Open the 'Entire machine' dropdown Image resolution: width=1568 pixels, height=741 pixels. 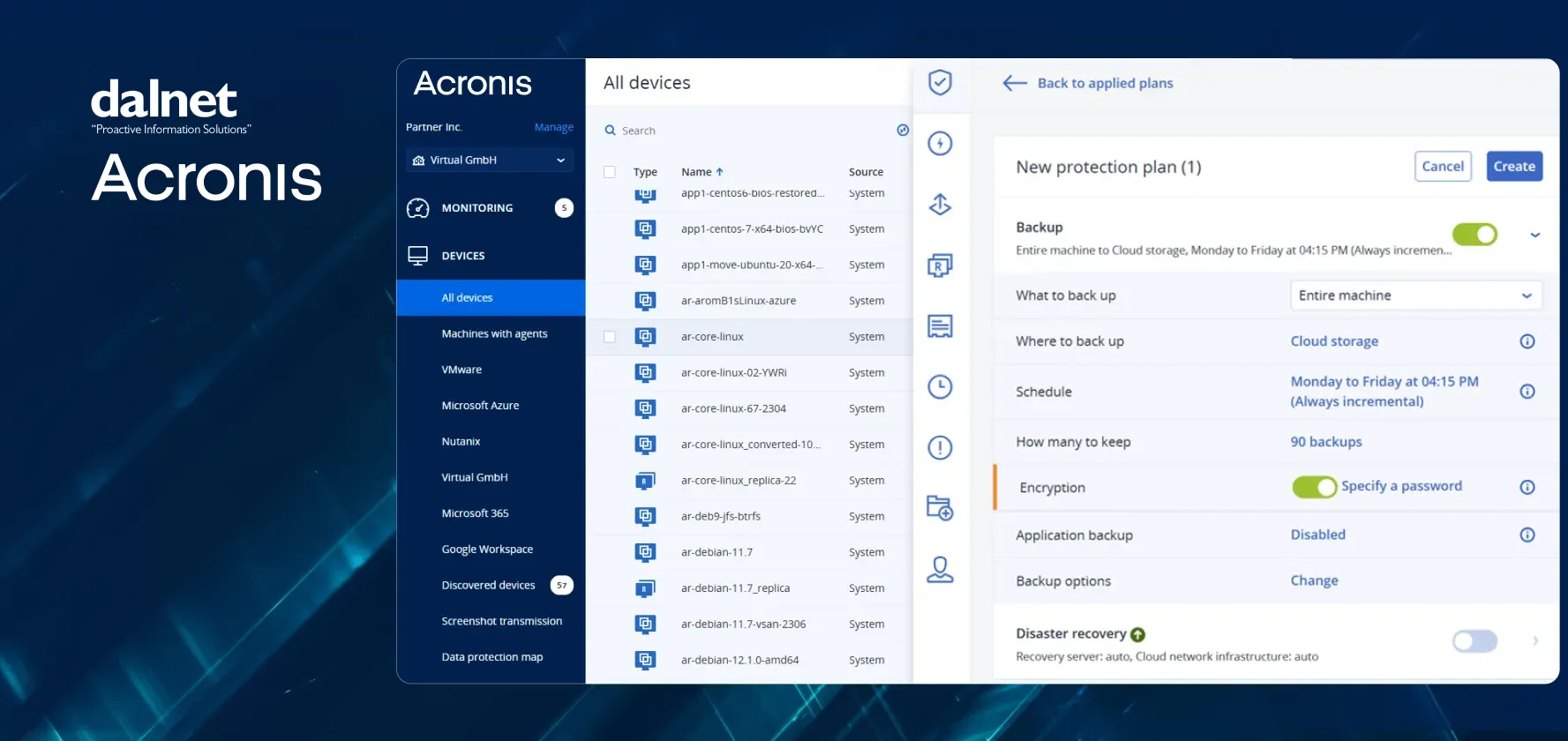click(1415, 296)
